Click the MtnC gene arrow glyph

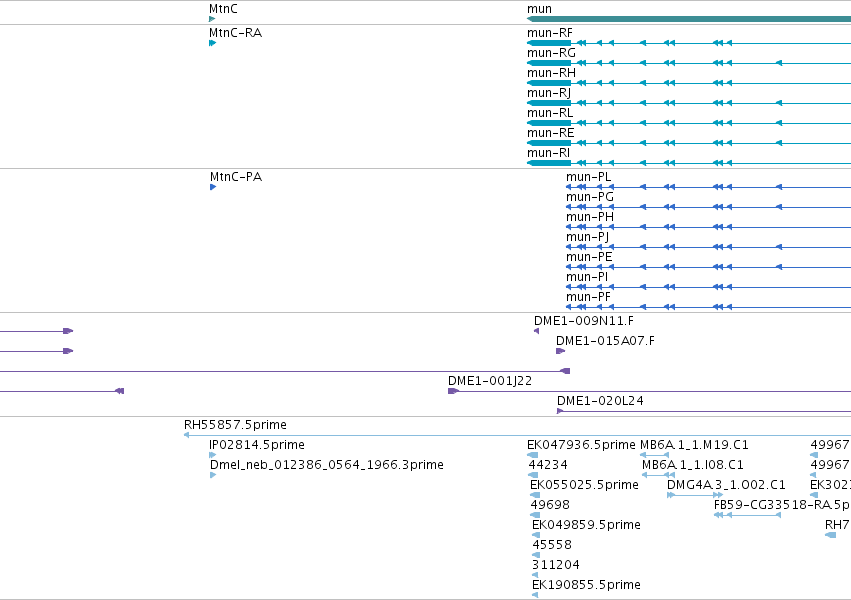point(212,19)
